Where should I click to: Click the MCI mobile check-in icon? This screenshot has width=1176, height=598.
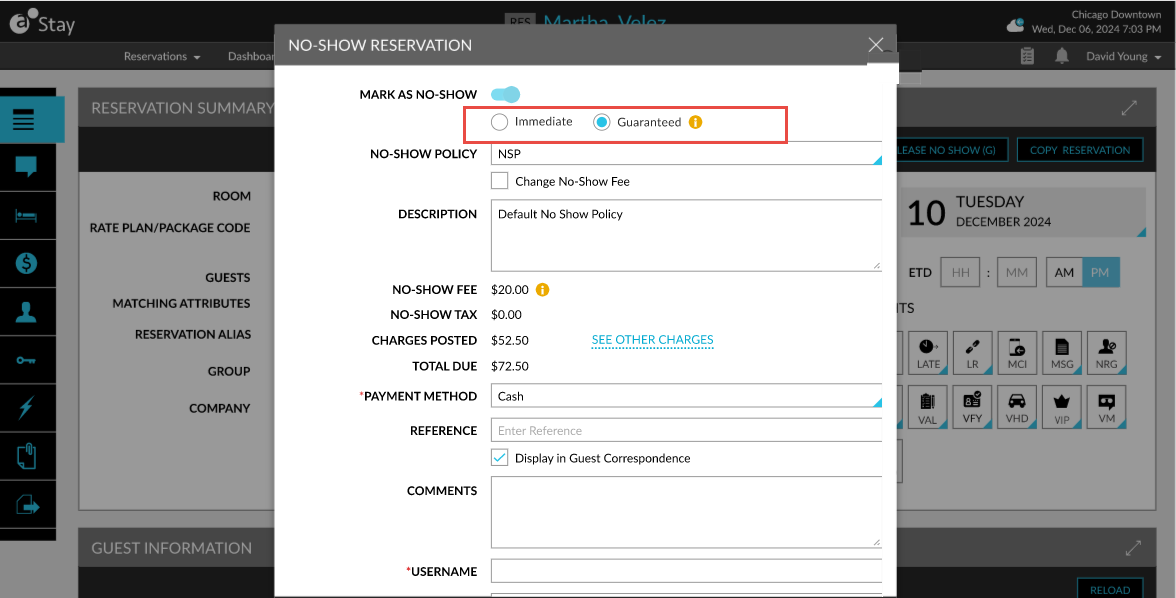pyautogui.click(x=1017, y=353)
